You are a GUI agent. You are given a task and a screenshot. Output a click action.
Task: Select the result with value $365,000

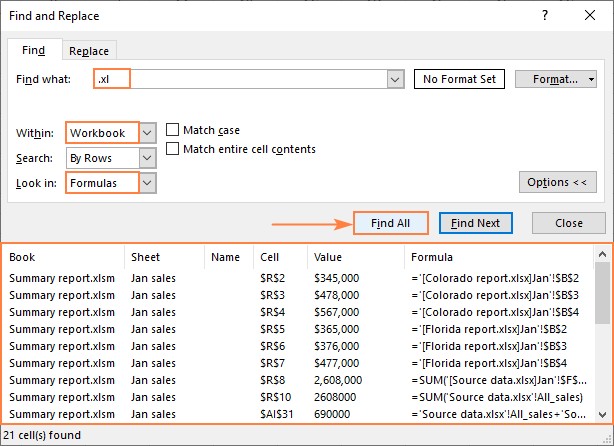click(x=298, y=329)
